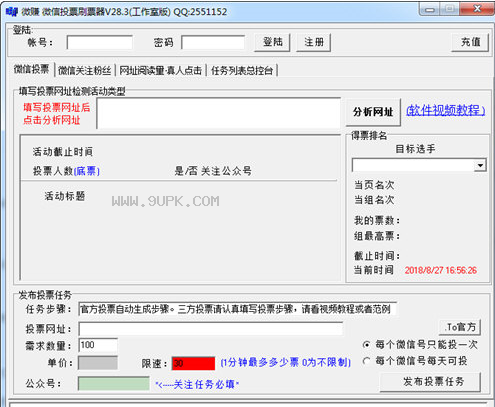Image resolution: width=495 pixels, height=407 pixels.
Task: Click the large vote URL analysis text box
Action: click(219, 113)
